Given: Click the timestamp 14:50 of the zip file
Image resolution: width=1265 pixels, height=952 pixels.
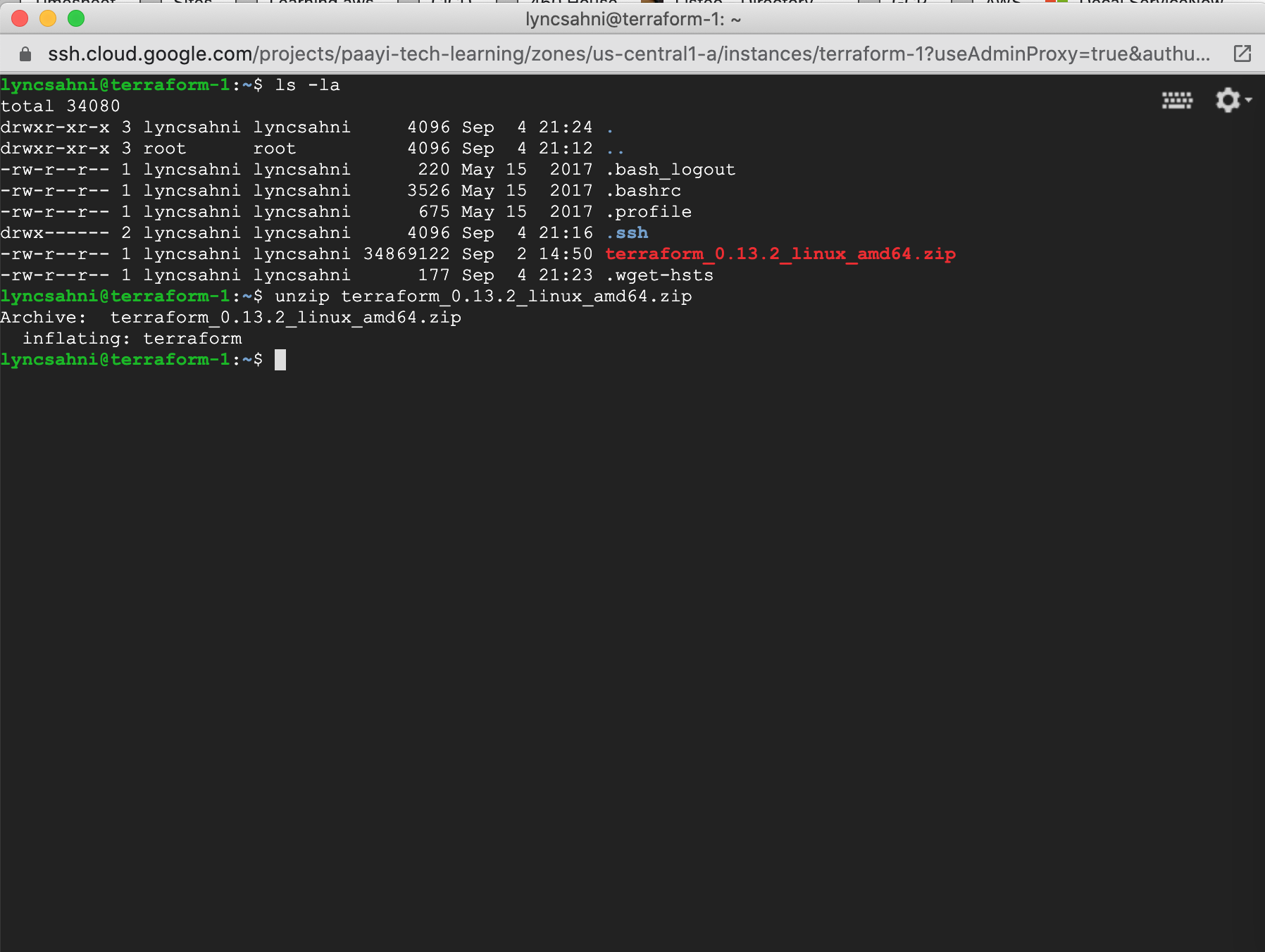Looking at the screenshot, I should point(566,254).
